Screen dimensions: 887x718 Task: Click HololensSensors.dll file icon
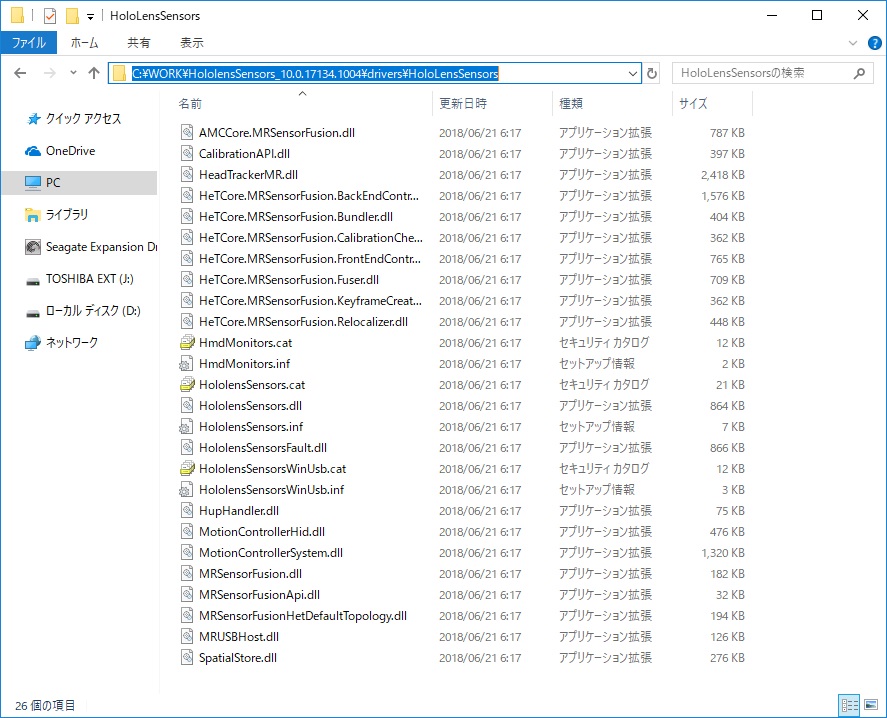[187, 406]
